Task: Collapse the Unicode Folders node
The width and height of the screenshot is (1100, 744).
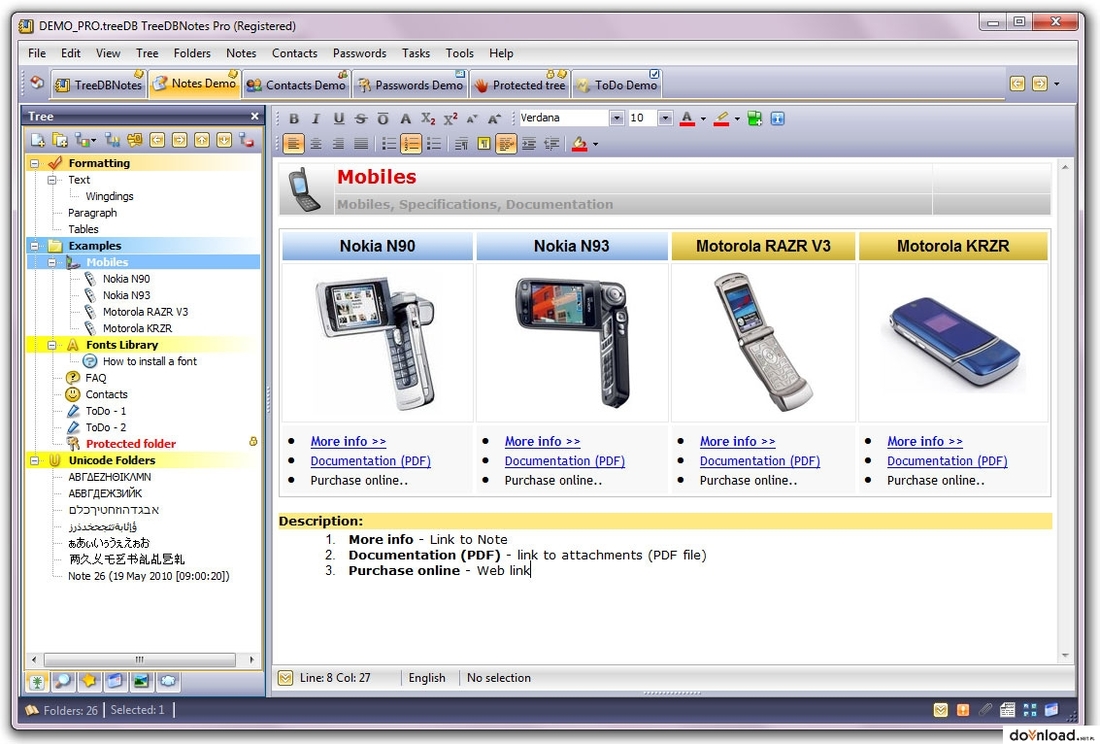Action: [34, 461]
